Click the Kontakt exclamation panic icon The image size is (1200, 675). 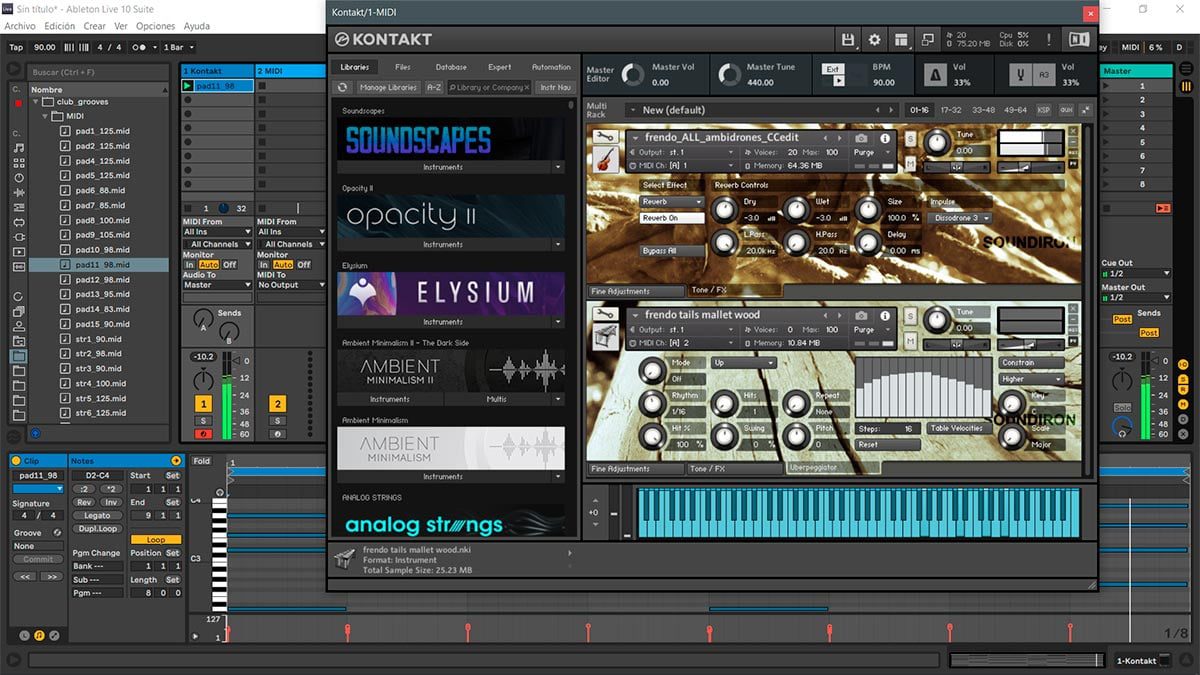1049,39
